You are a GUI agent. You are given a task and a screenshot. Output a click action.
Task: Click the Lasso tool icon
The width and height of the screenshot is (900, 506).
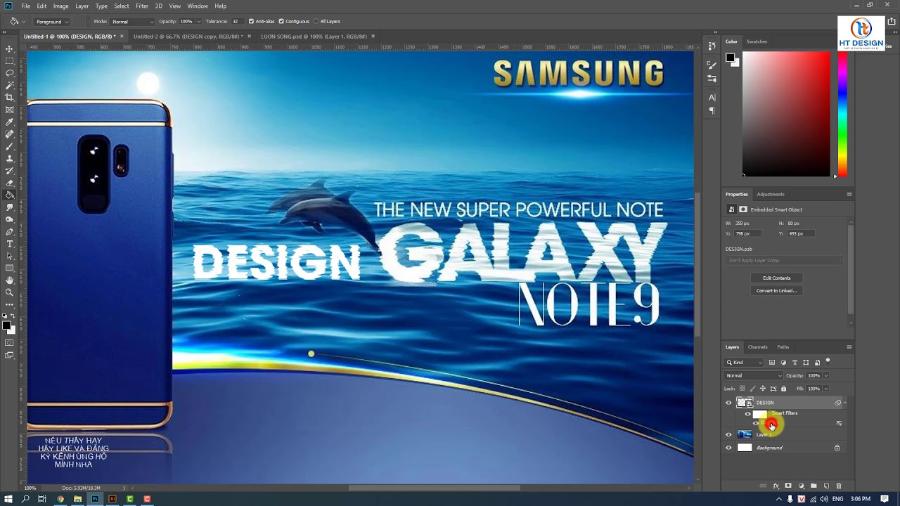pyautogui.click(x=10, y=73)
